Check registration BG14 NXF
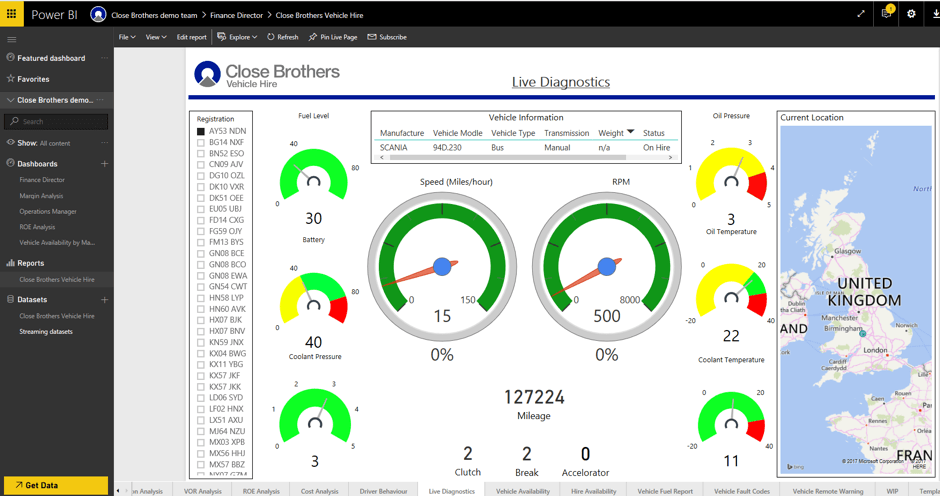The image size is (940, 496). tap(201, 142)
